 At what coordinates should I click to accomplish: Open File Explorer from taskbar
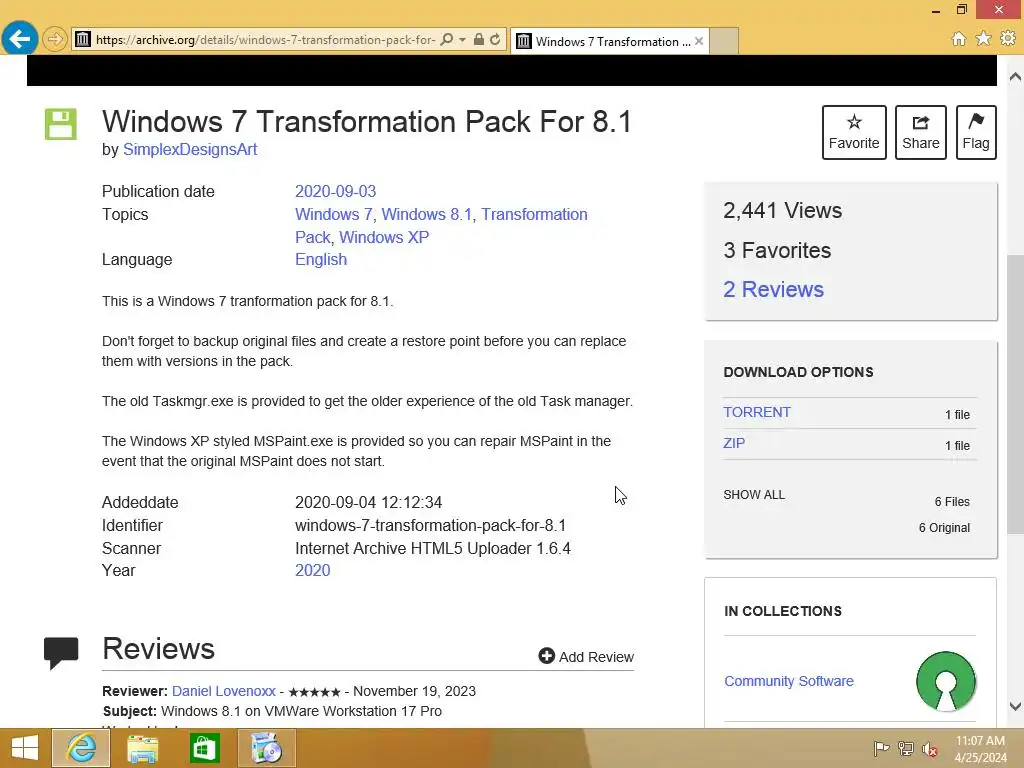point(142,748)
